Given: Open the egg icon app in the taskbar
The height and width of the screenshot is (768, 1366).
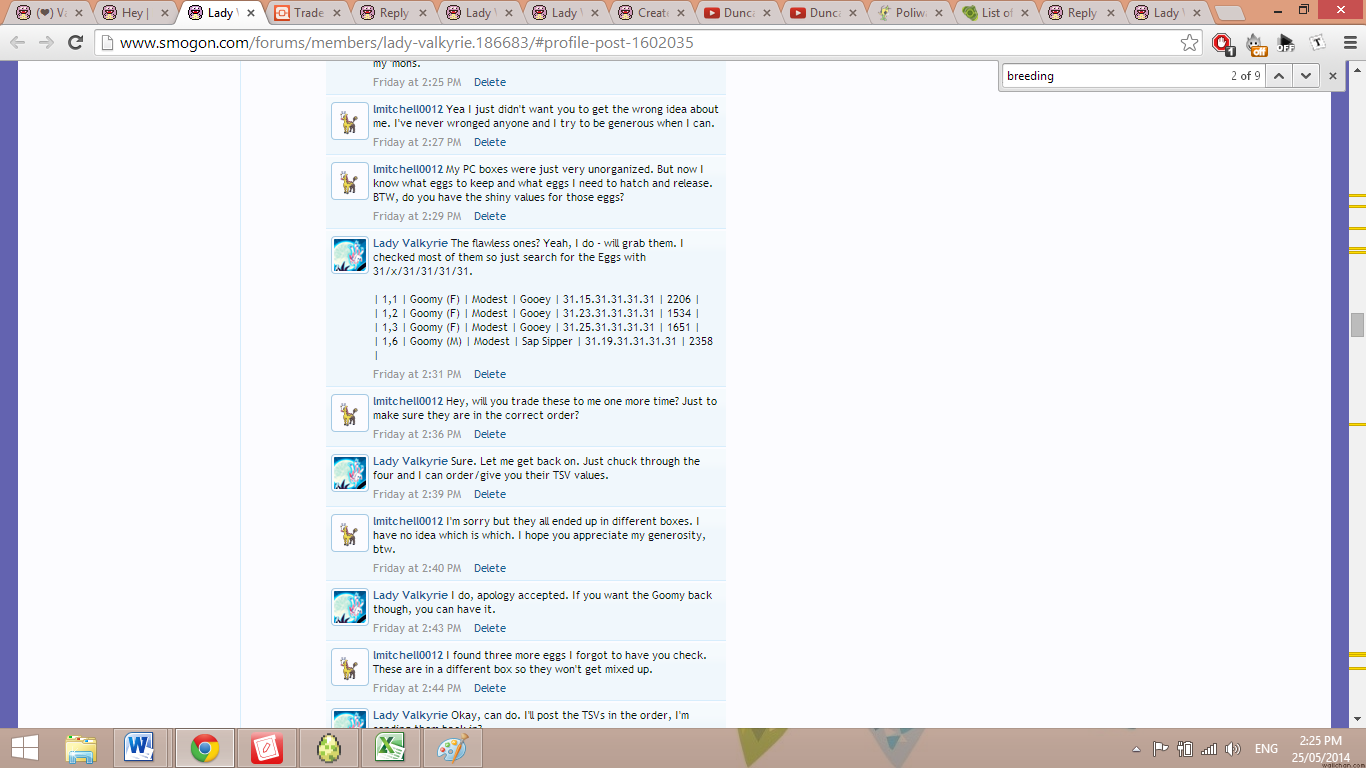Looking at the screenshot, I should click(329, 748).
